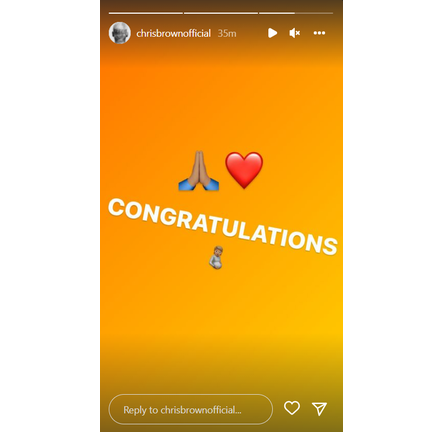Click the final S of CONGRATULATIONS
This screenshot has height=432, width=443.
(x=329, y=245)
